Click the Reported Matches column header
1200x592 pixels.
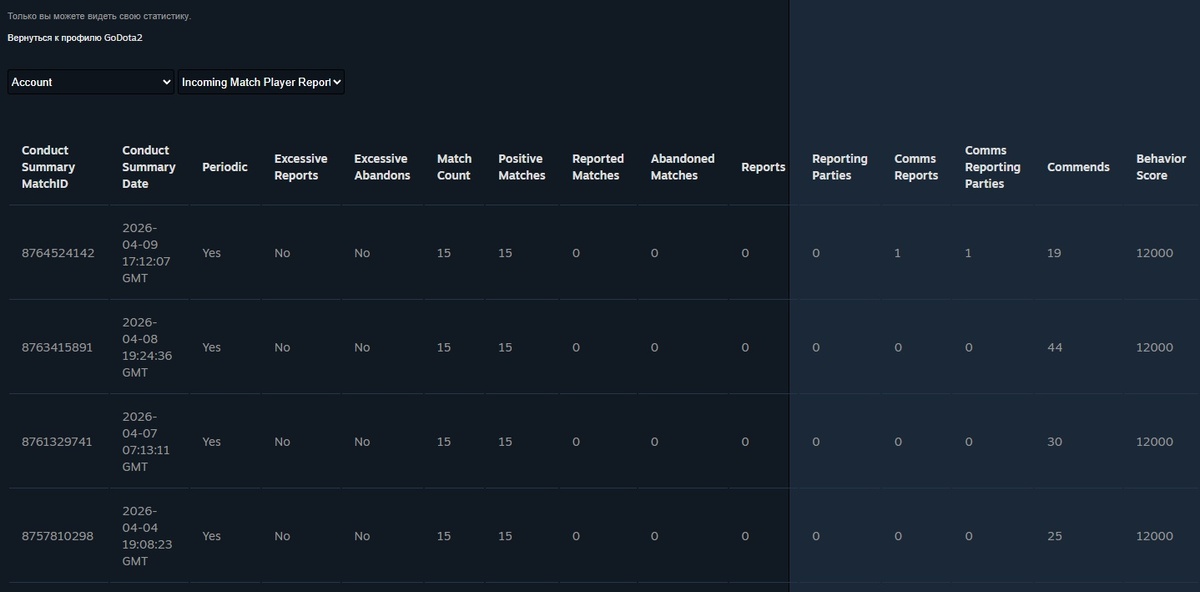(x=598, y=167)
